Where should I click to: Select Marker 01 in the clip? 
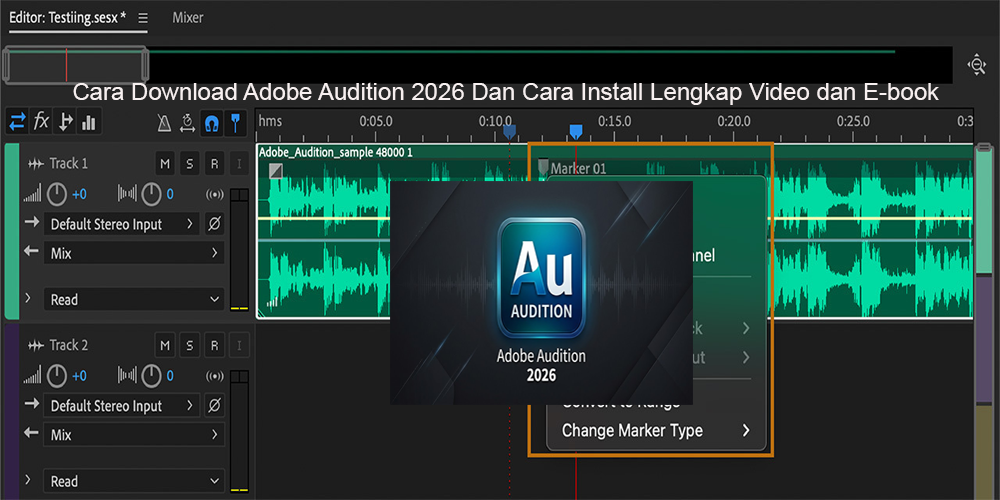573,168
